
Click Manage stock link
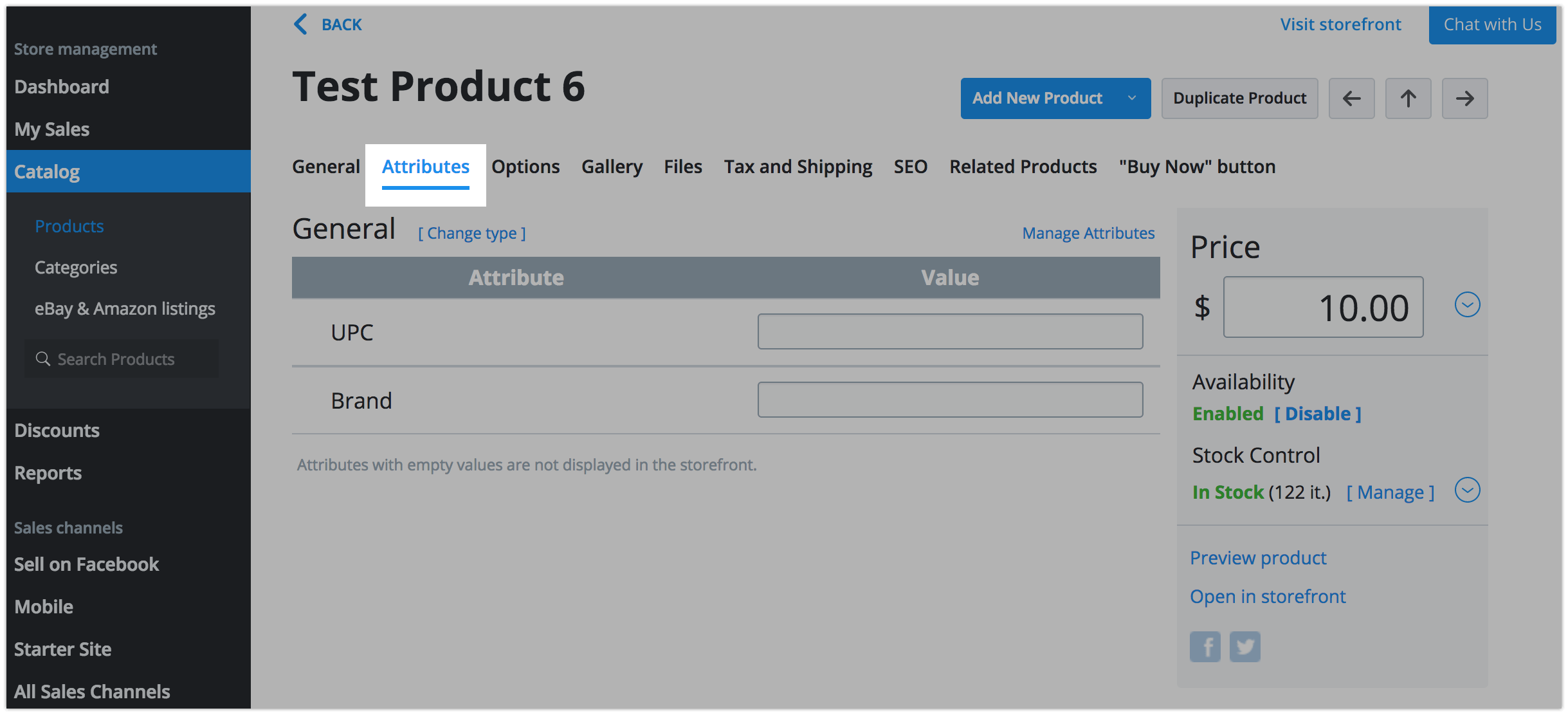[x=1390, y=492]
